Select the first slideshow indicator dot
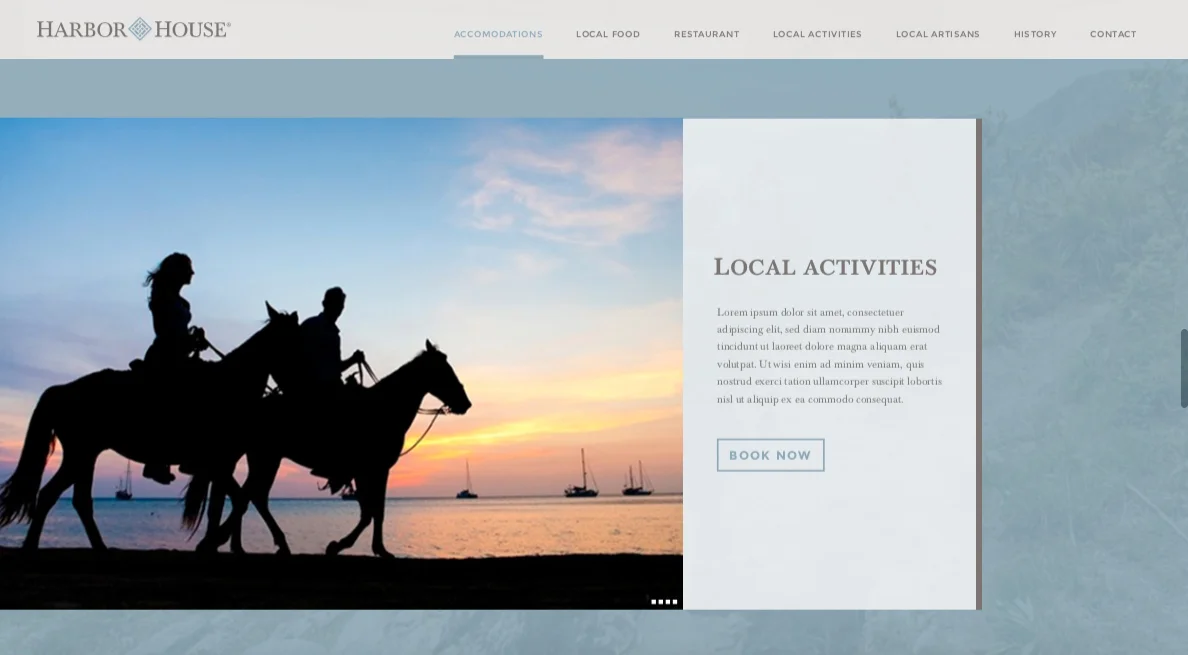1188x655 pixels. [654, 602]
